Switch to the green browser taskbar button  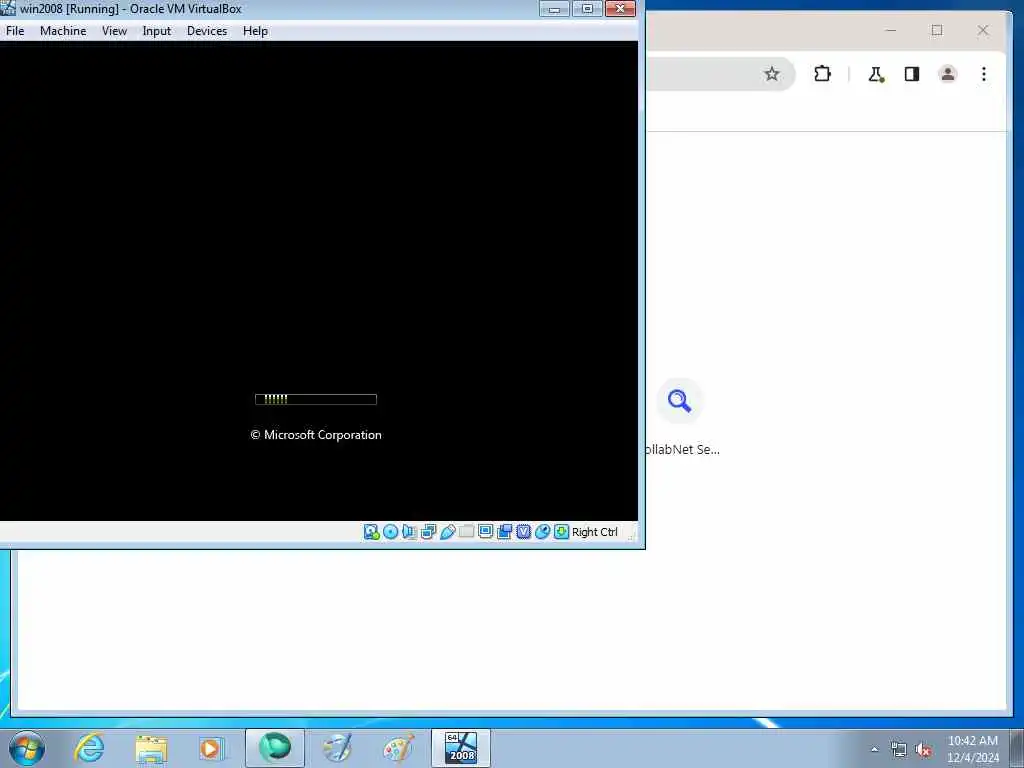(275, 748)
